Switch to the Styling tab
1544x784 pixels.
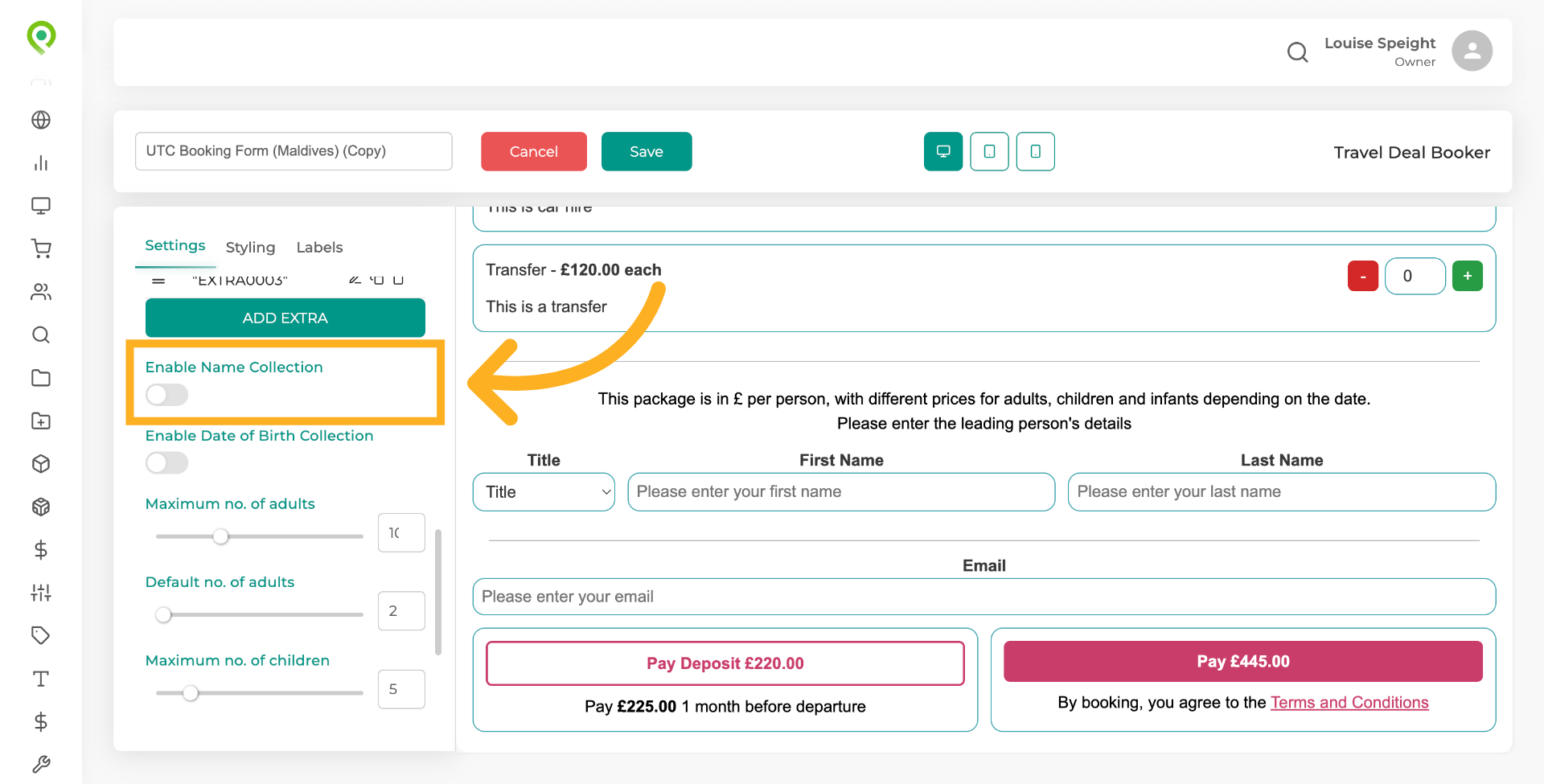pyautogui.click(x=250, y=247)
